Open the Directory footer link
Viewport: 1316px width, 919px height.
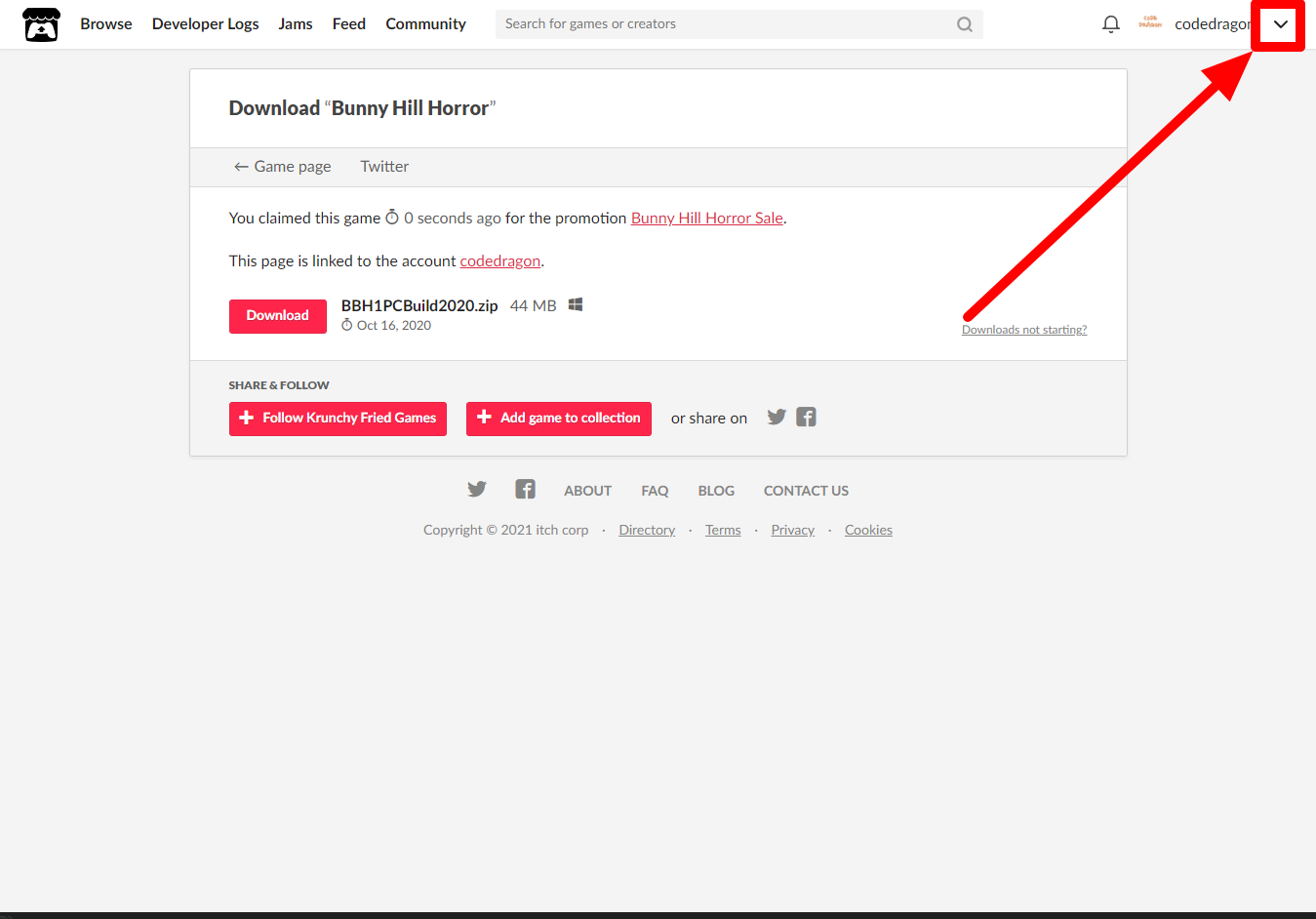click(647, 531)
